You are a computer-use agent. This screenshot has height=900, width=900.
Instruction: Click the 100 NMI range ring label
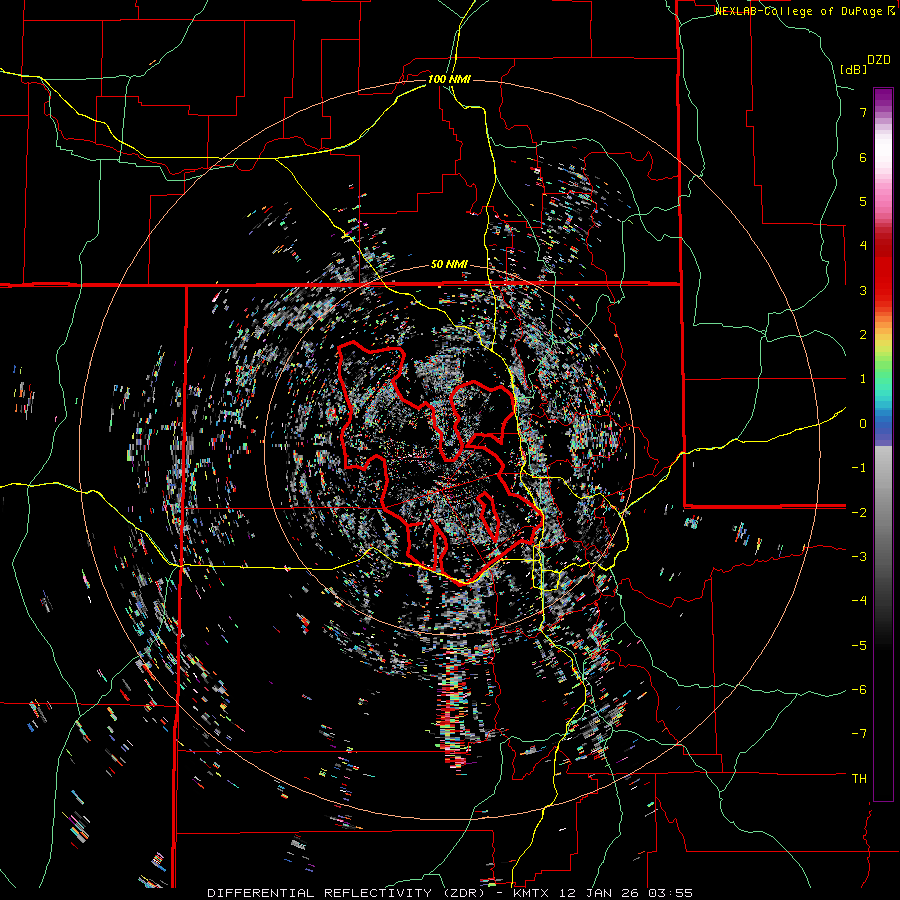(449, 79)
